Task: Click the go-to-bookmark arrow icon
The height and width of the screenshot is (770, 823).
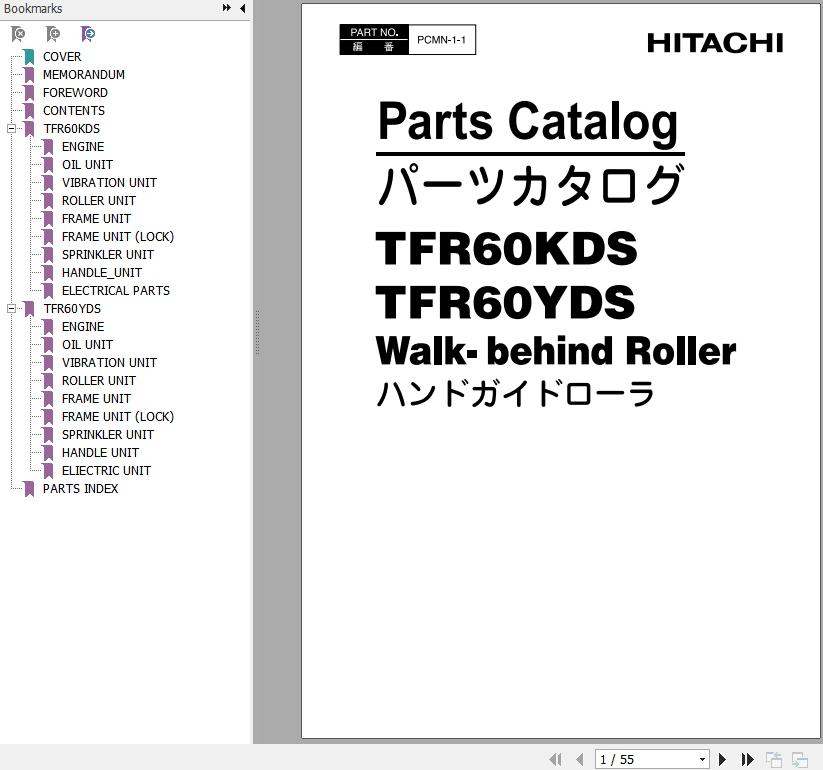Action: pyautogui.click(x=88, y=34)
